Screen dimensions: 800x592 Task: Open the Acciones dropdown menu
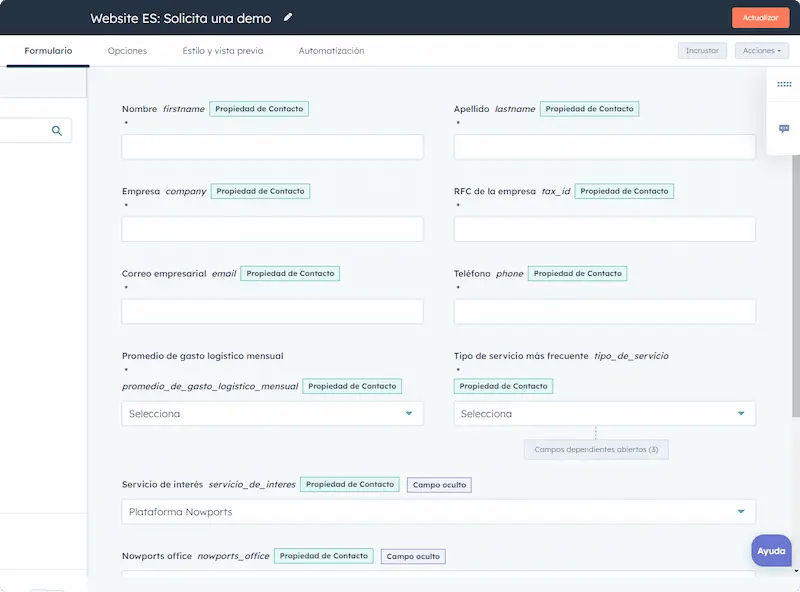tap(761, 51)
